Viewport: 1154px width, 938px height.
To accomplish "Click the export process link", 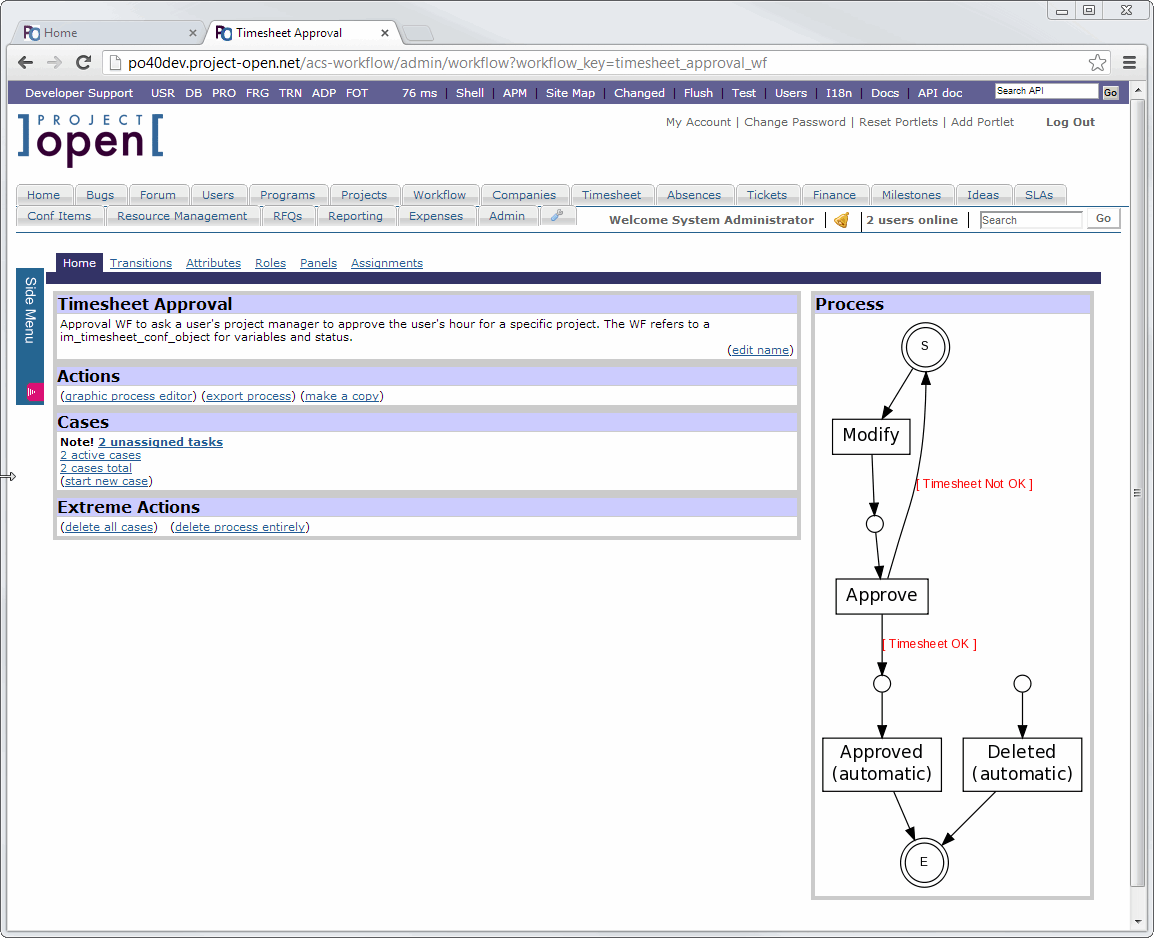I will click(249, 396).
